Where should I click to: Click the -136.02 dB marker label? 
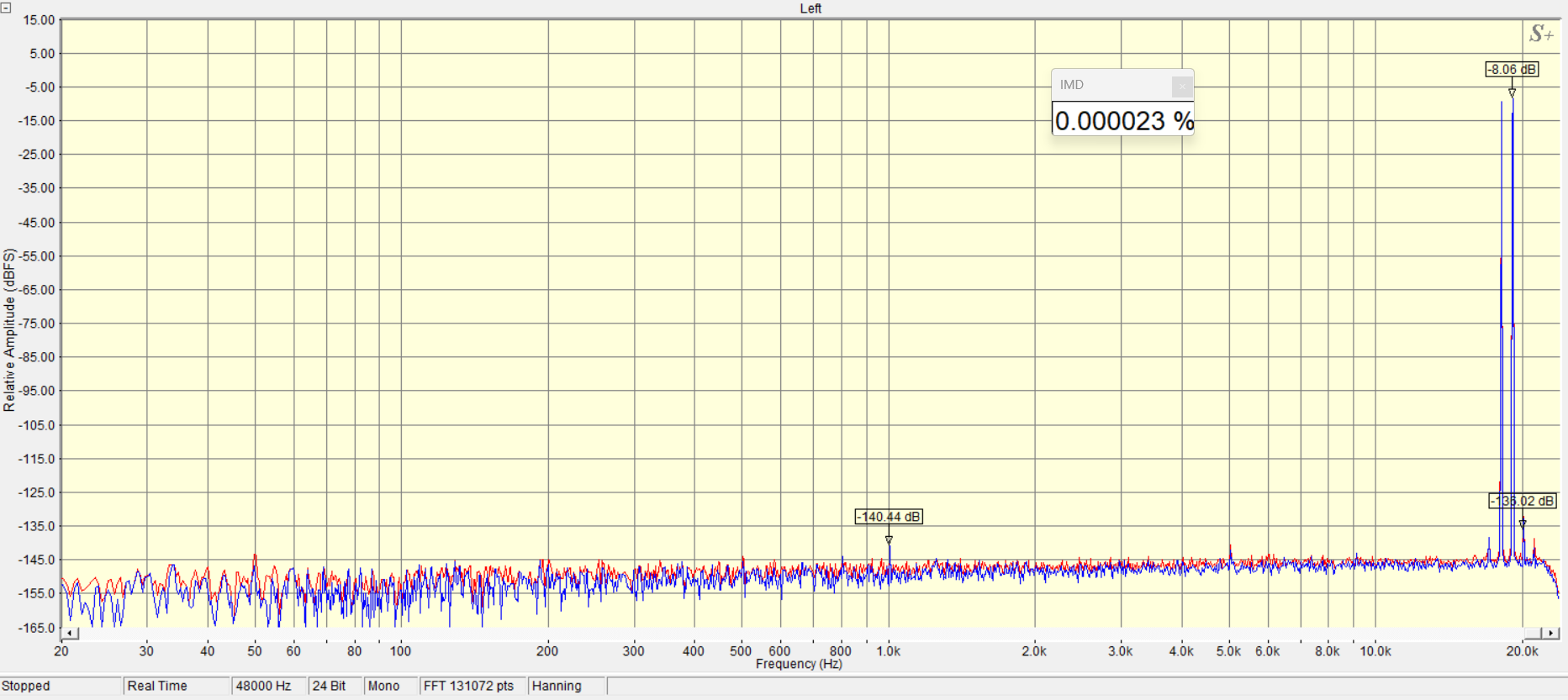1523,502
